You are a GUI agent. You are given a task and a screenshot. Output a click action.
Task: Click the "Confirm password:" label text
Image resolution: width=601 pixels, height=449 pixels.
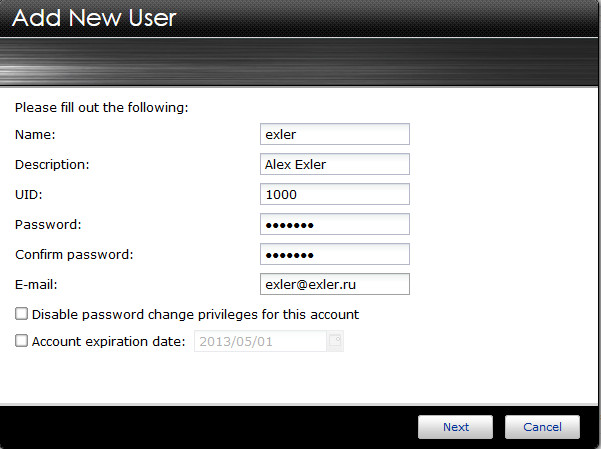point(75,254)
